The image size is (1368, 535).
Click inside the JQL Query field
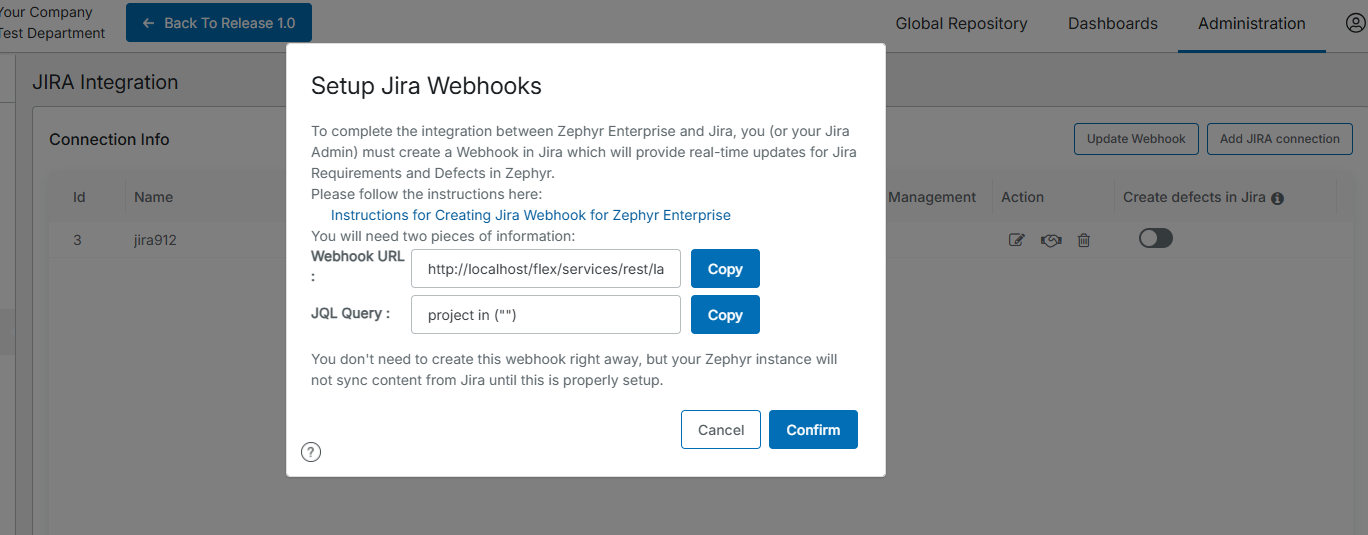tap(545, 314)
